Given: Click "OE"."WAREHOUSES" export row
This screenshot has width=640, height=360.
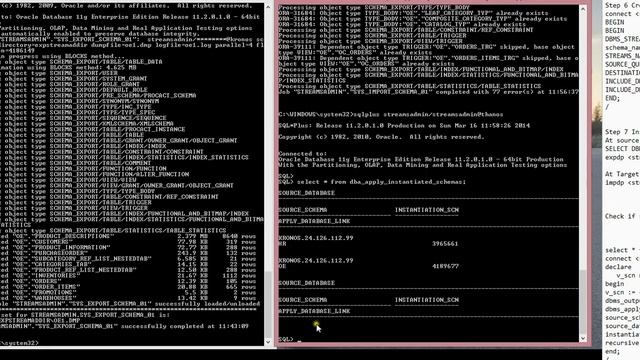Looking at the screenshot, I should coord(128,298).
